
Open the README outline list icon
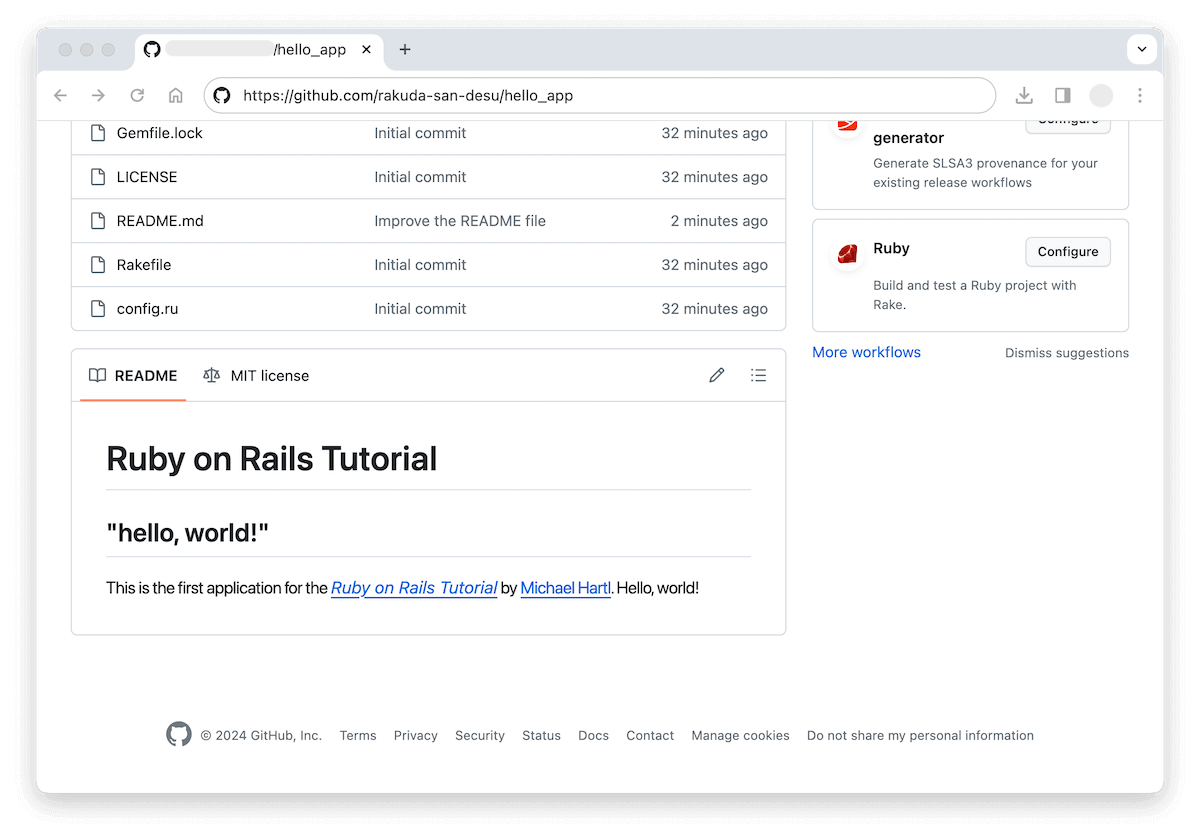point(759,376)
